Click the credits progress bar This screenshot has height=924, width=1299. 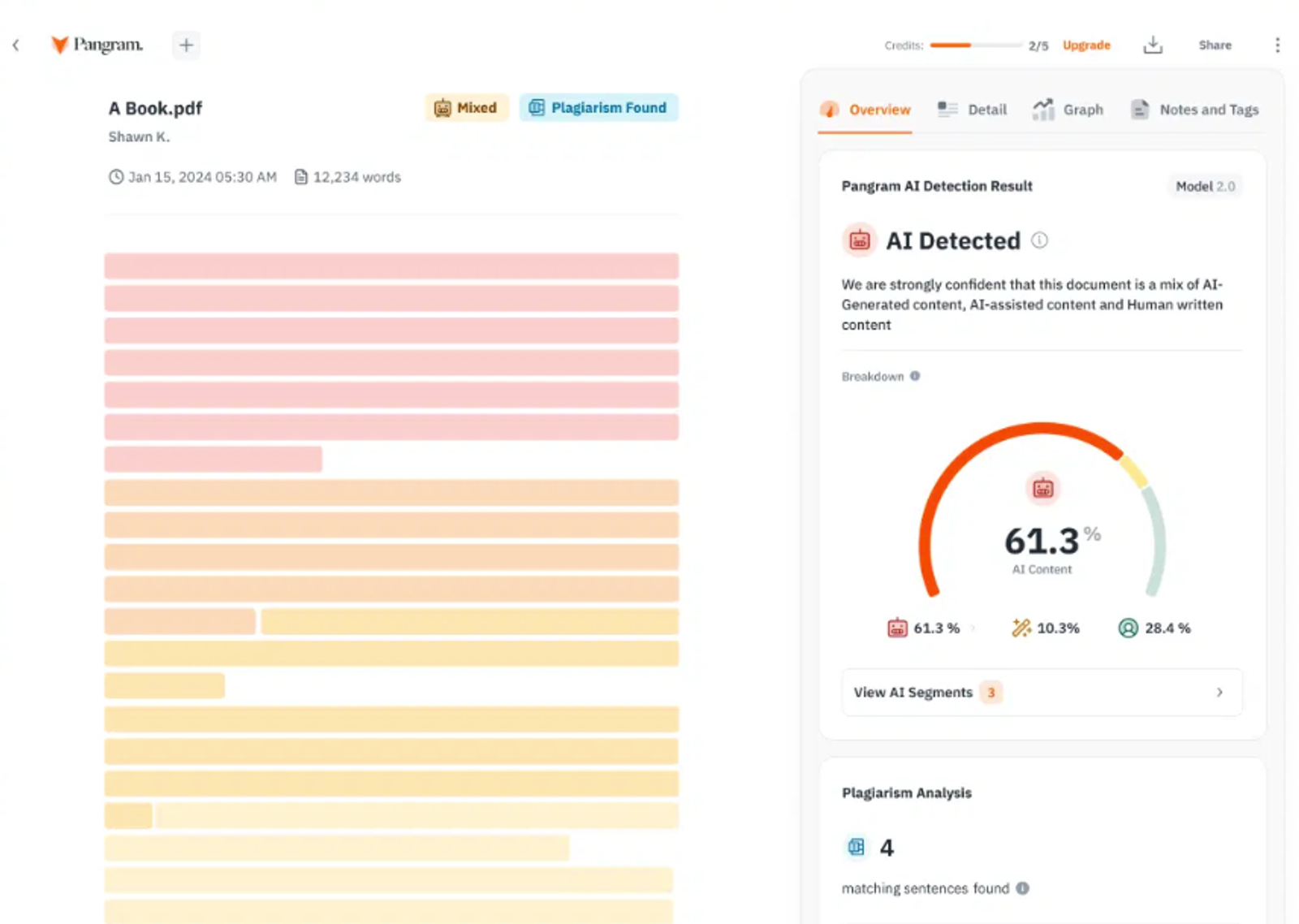coord(975,45)
